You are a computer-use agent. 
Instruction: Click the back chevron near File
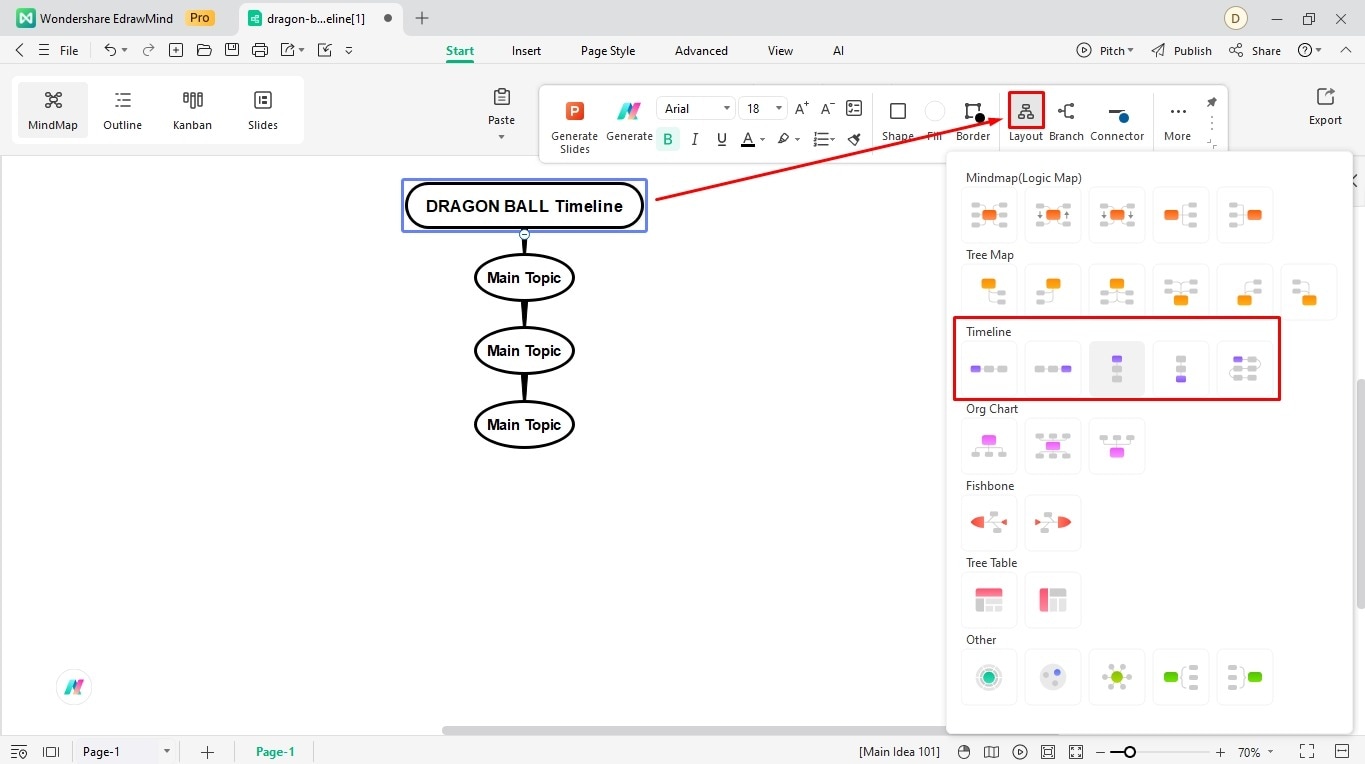coord(20,50)
